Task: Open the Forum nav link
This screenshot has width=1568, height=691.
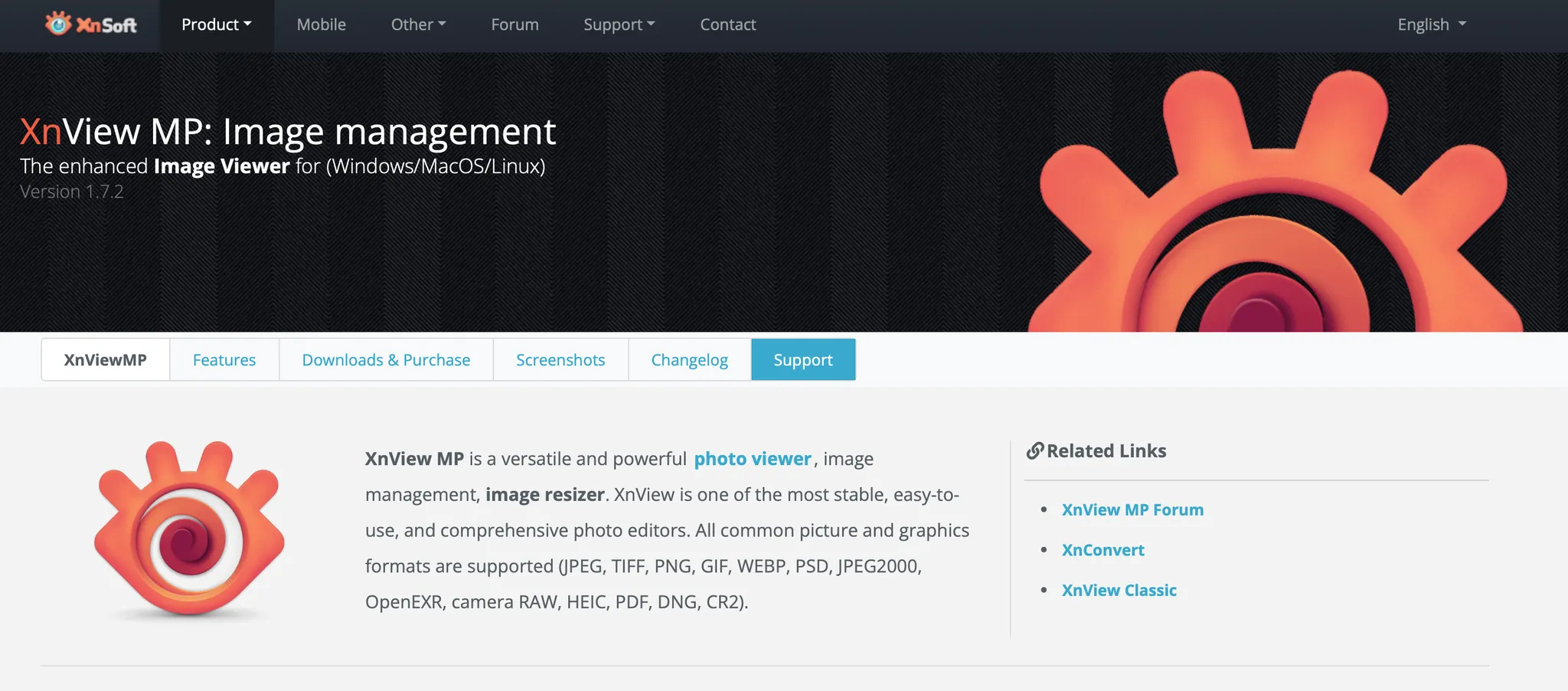Action: pyautogui.click(x=515, y=25)
